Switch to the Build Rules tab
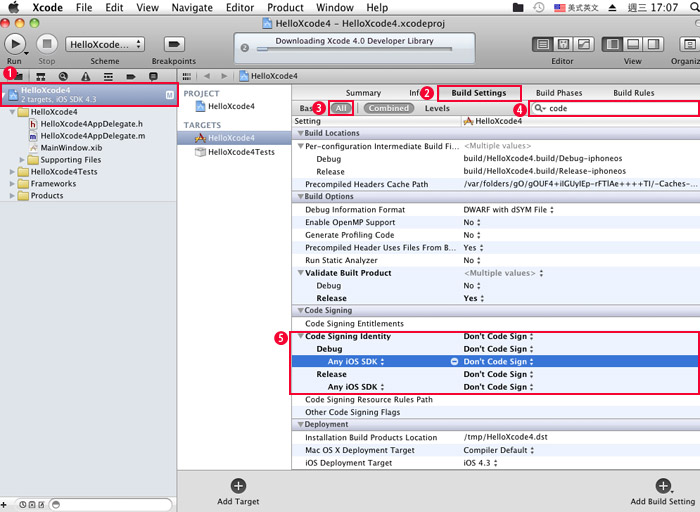The image size is (700, 512). pos(633,93)
